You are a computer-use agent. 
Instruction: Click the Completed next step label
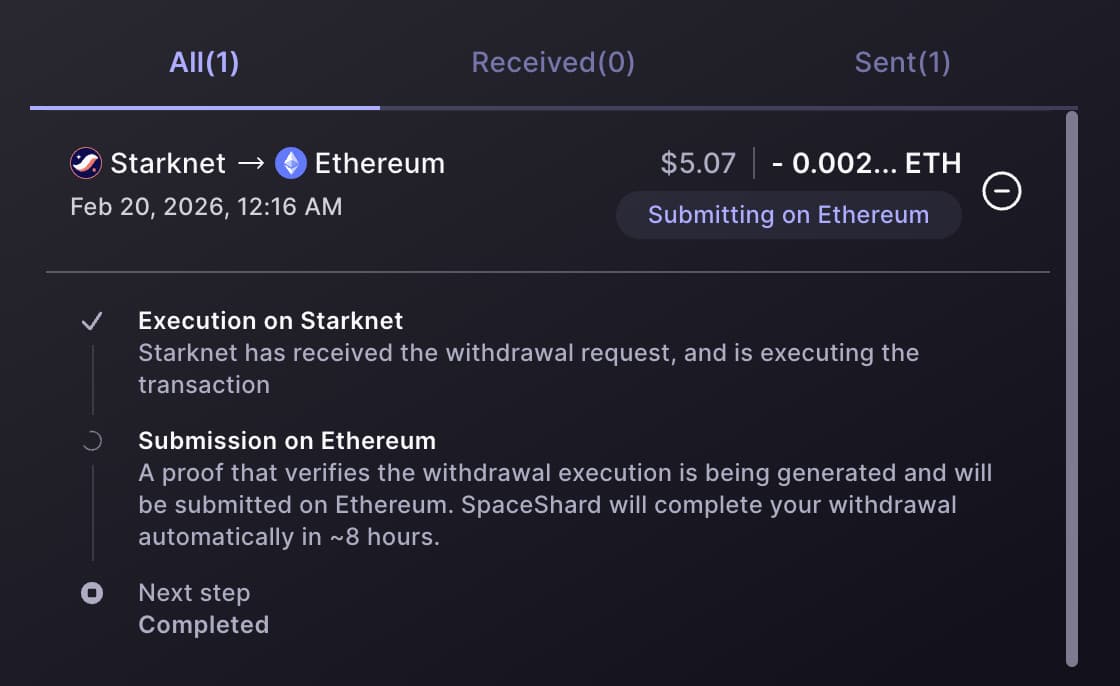tap(203, 625)
